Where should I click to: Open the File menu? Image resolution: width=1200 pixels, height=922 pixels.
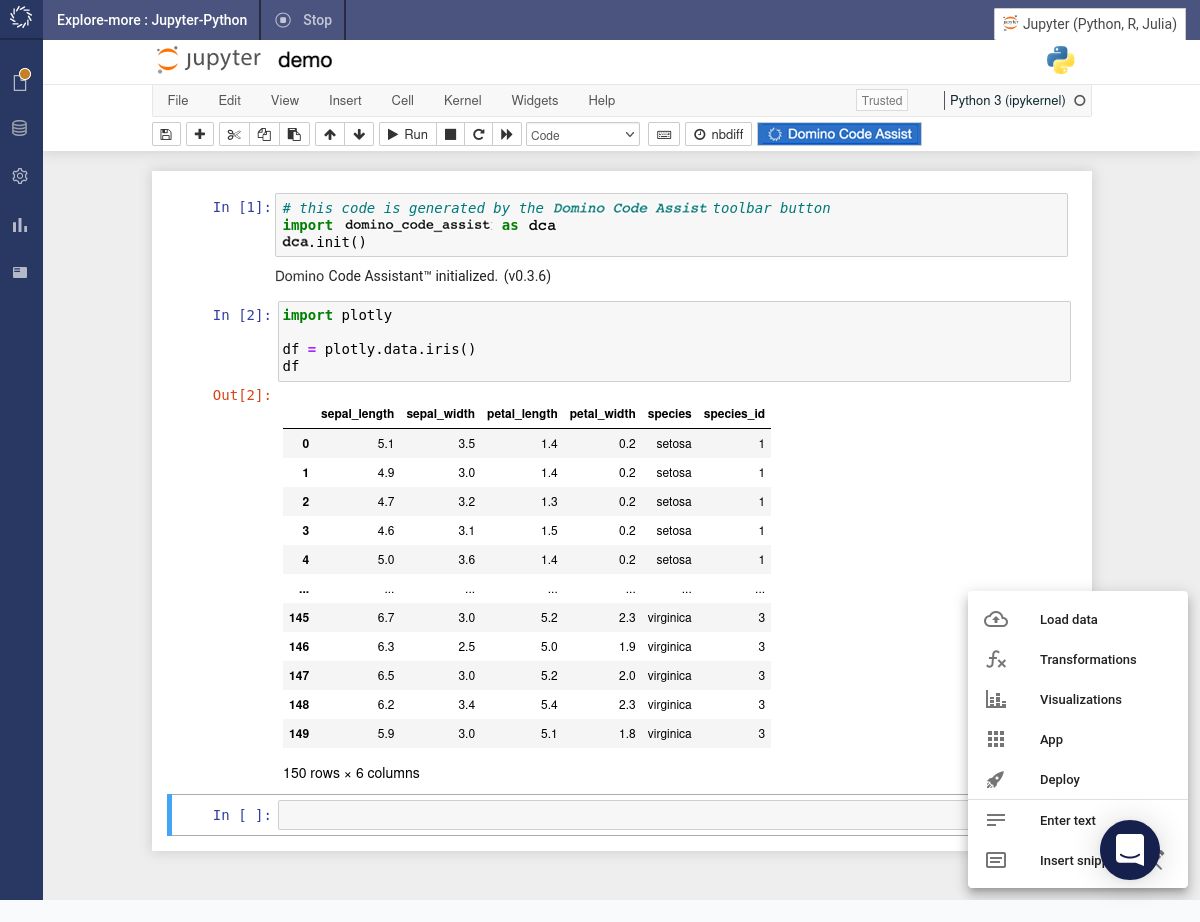pyautogui.click(x=178, y=100)
